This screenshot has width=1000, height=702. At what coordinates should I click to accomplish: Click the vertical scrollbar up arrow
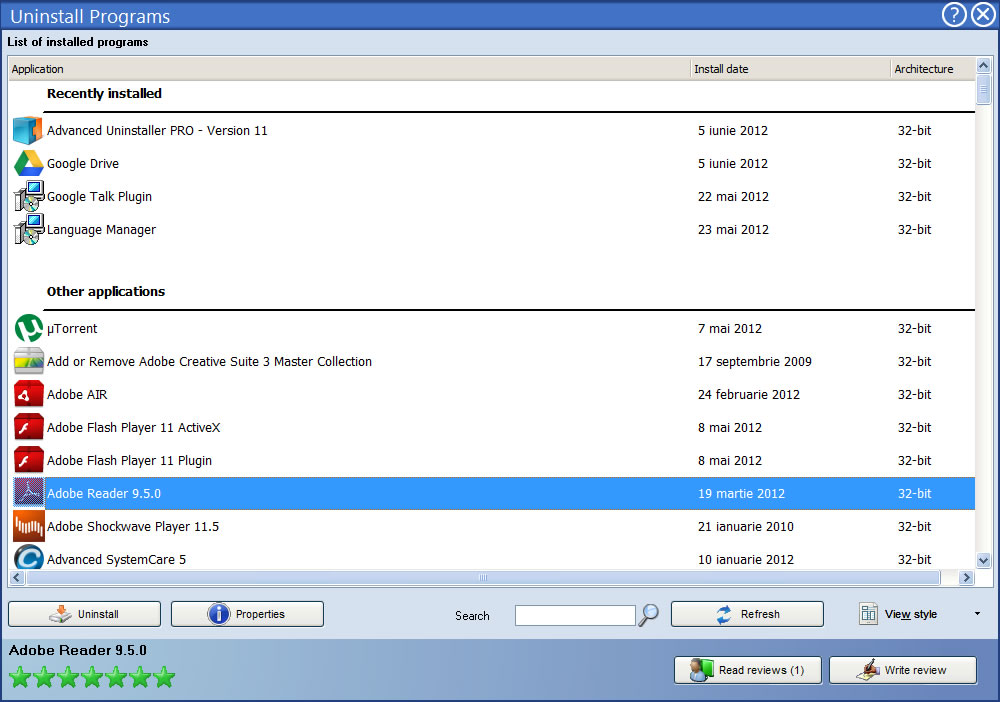coord(983,65)
